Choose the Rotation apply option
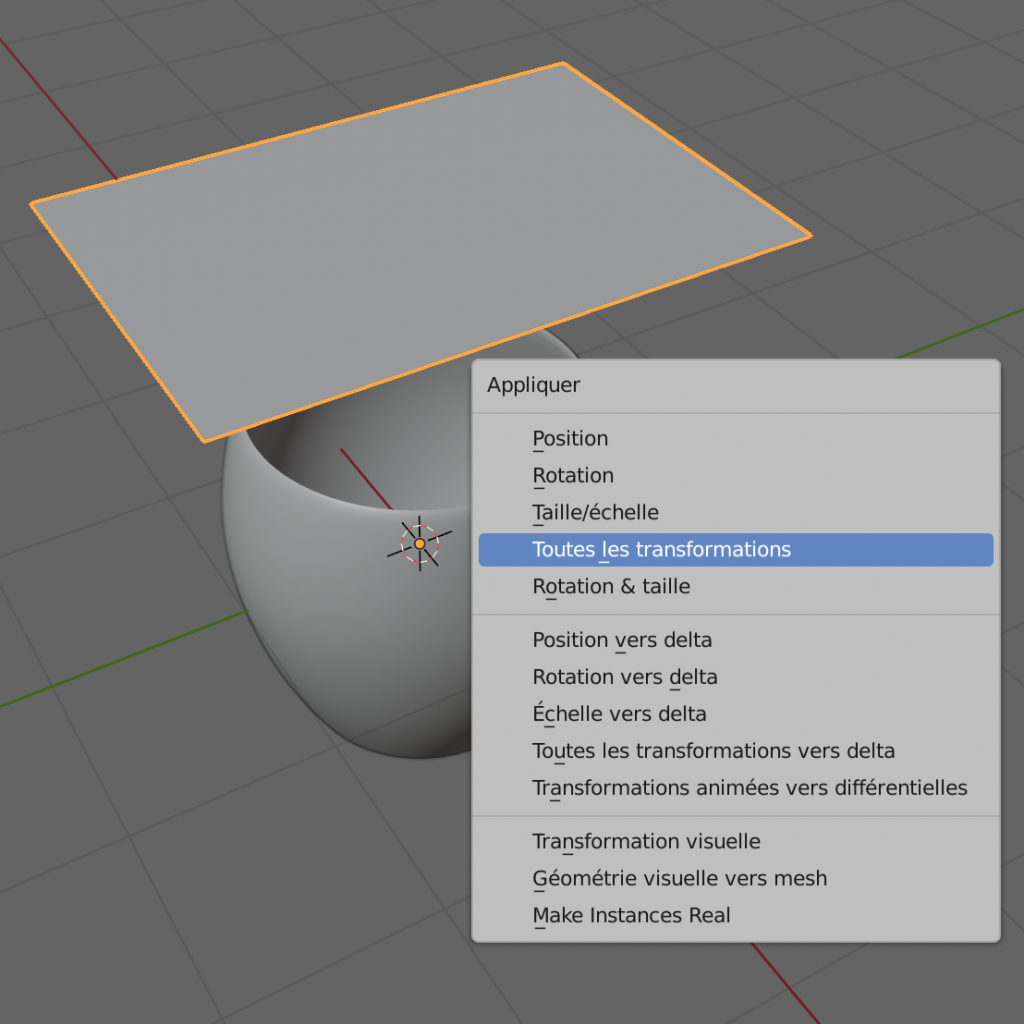1024x1024 pixels. coord(573,476)
